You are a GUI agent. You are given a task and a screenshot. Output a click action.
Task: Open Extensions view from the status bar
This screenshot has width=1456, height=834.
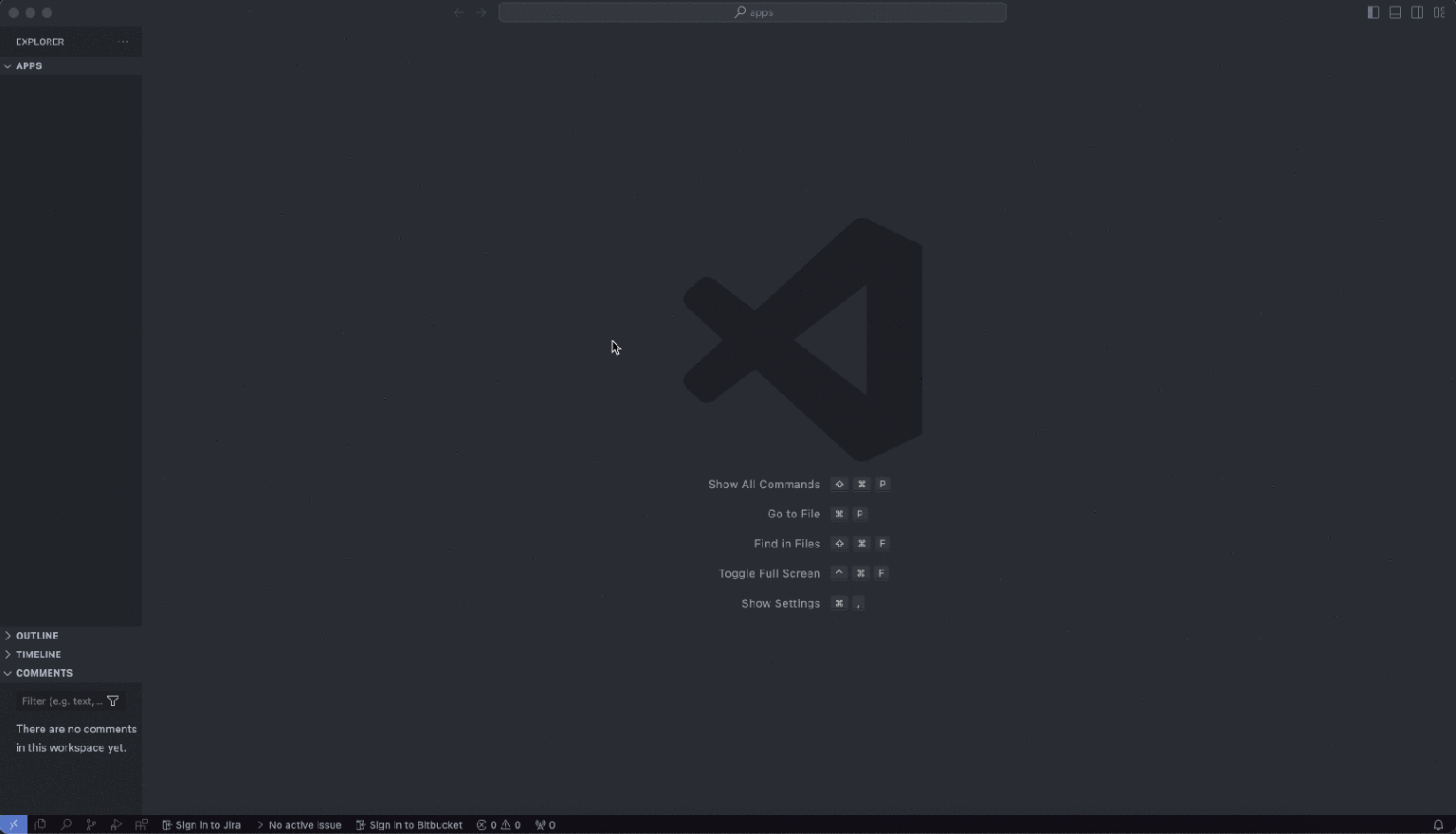[x=141, y=825]
